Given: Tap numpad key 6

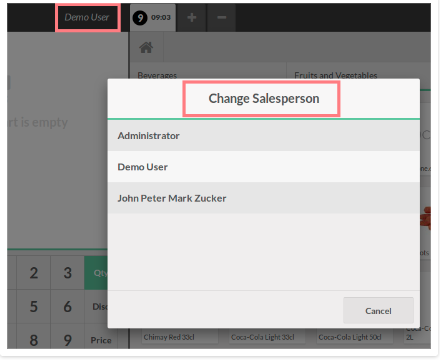Looking at the screenshot, I should (68, 307).
